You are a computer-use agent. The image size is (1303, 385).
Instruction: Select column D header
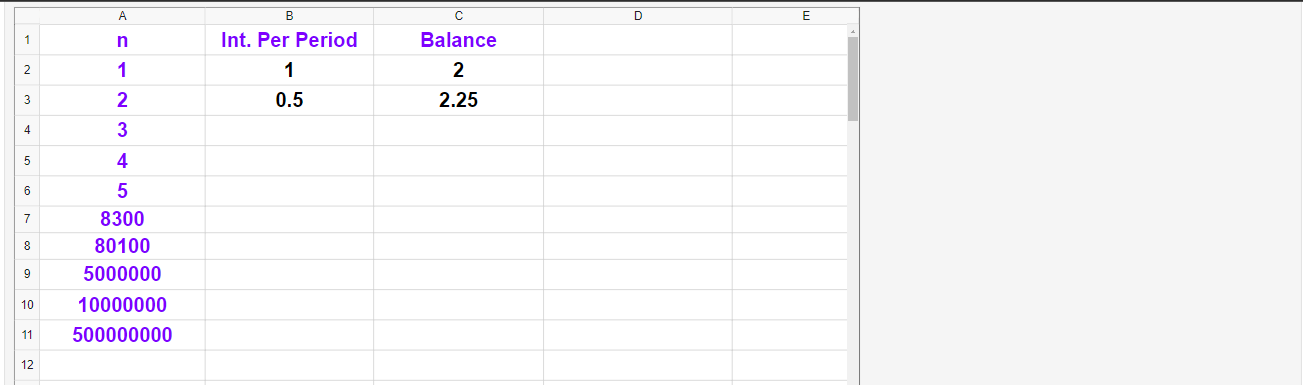tap(638, 15)
